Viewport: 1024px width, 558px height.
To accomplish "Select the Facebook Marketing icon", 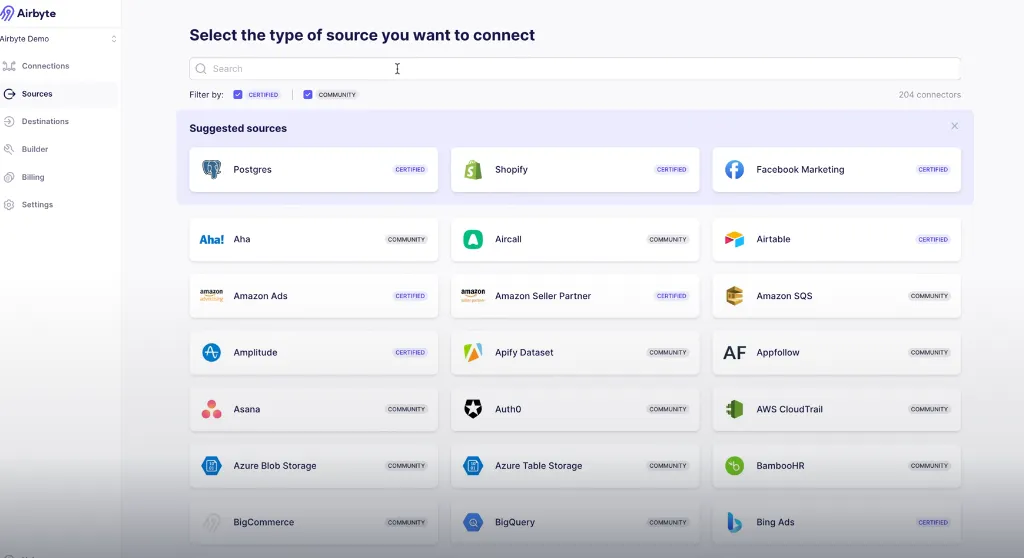I will tap(734, 169).
